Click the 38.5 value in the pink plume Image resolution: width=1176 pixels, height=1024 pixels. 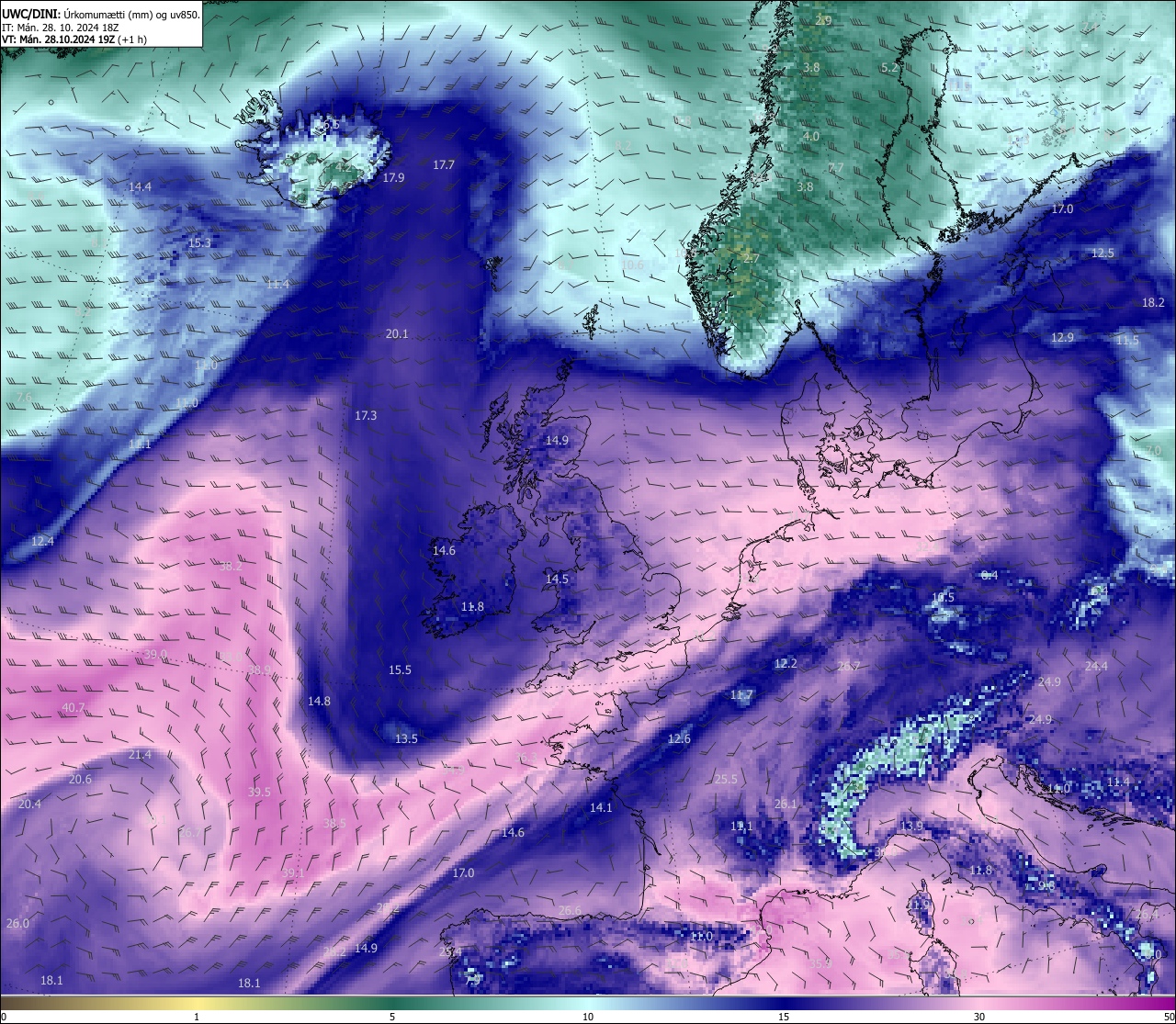334,823
